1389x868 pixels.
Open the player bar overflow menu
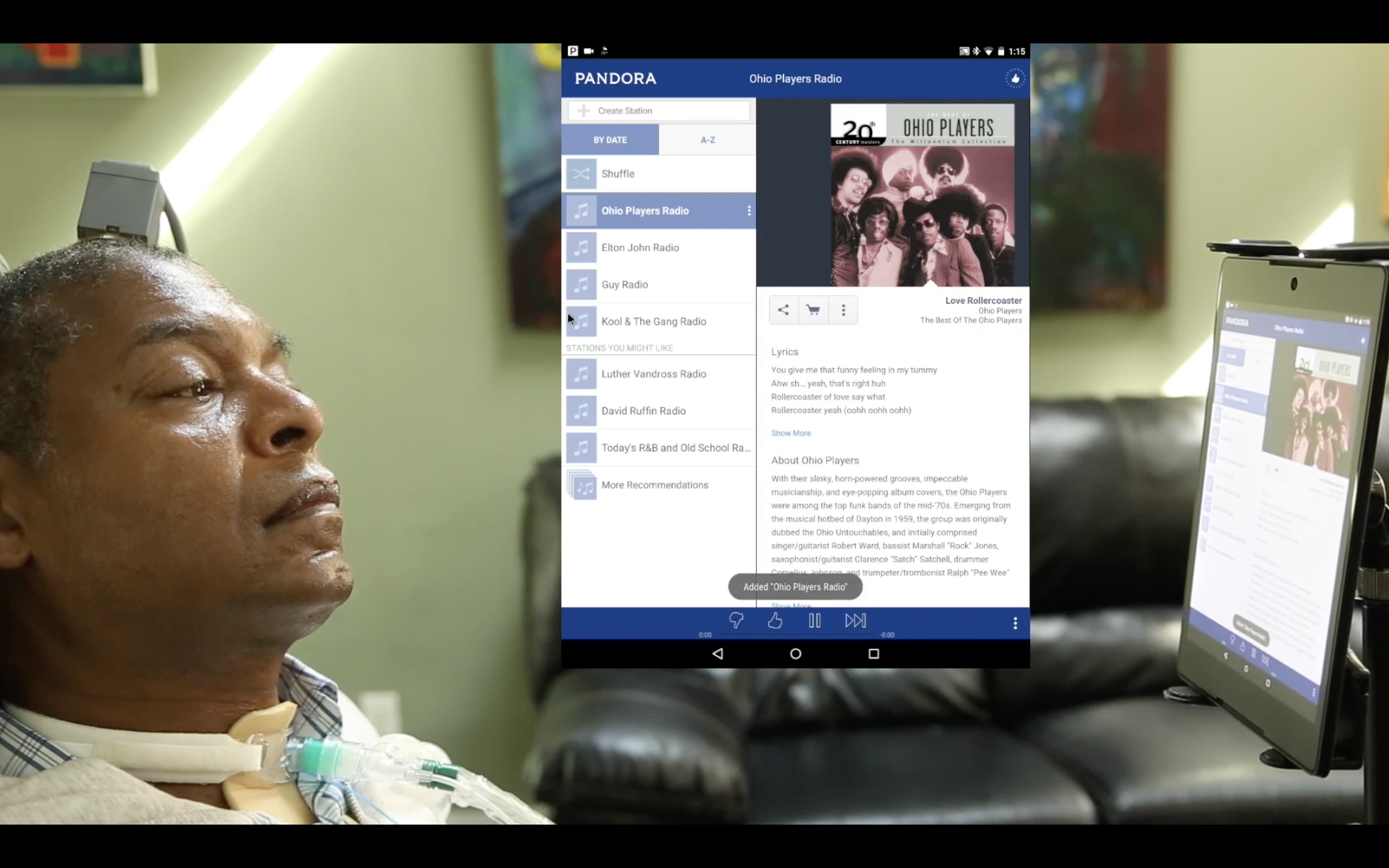coord(1015,623)
